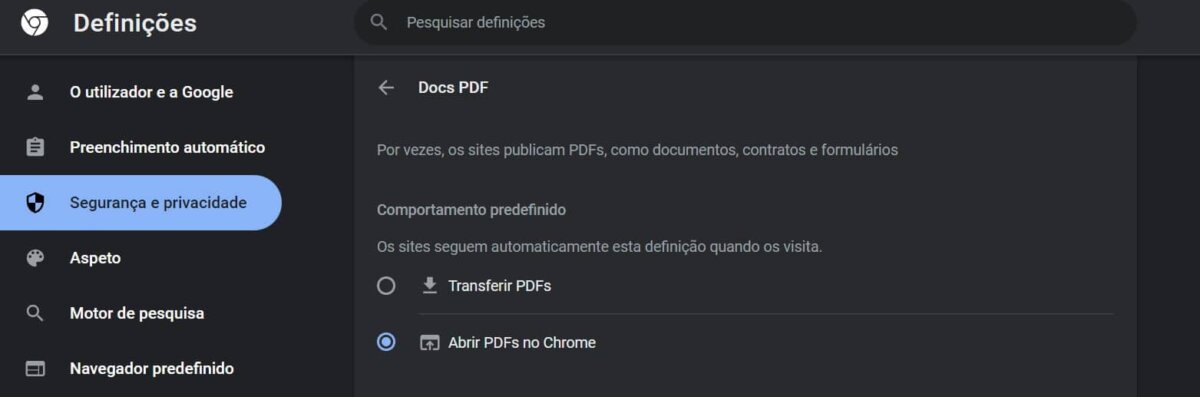Select the Transferir PDFs radio button
This screenshot has height=397, width=1200.
tap(386, 286)
